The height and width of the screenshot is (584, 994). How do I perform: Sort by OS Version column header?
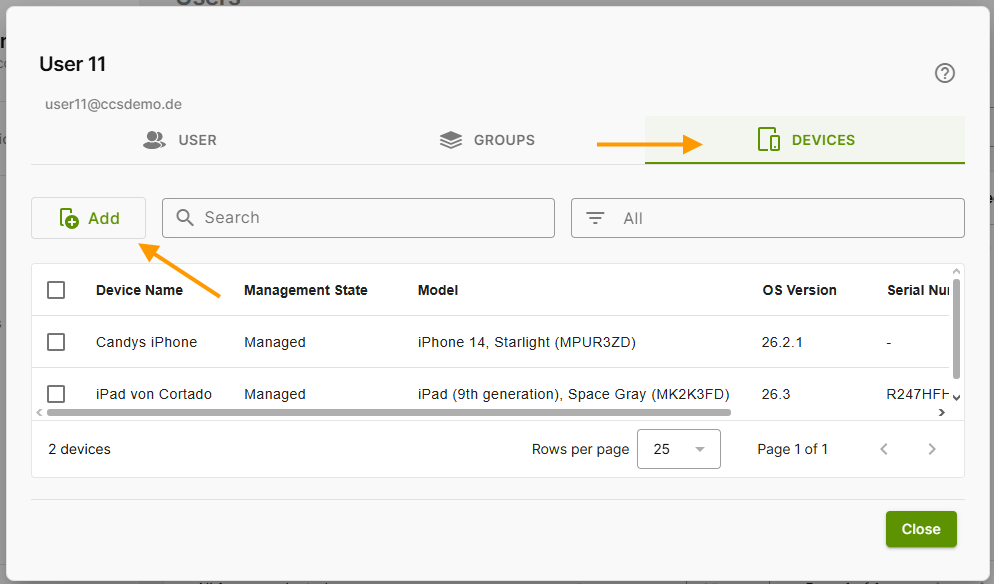tap(799, 290)
